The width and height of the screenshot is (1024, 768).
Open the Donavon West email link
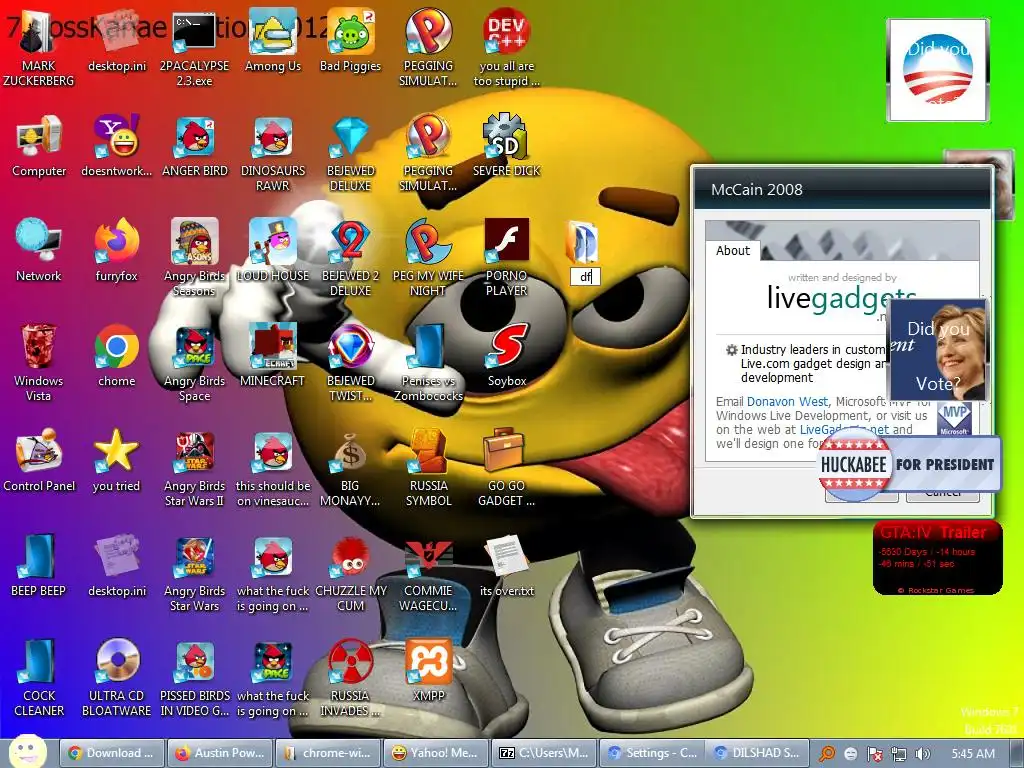(787, 402)
